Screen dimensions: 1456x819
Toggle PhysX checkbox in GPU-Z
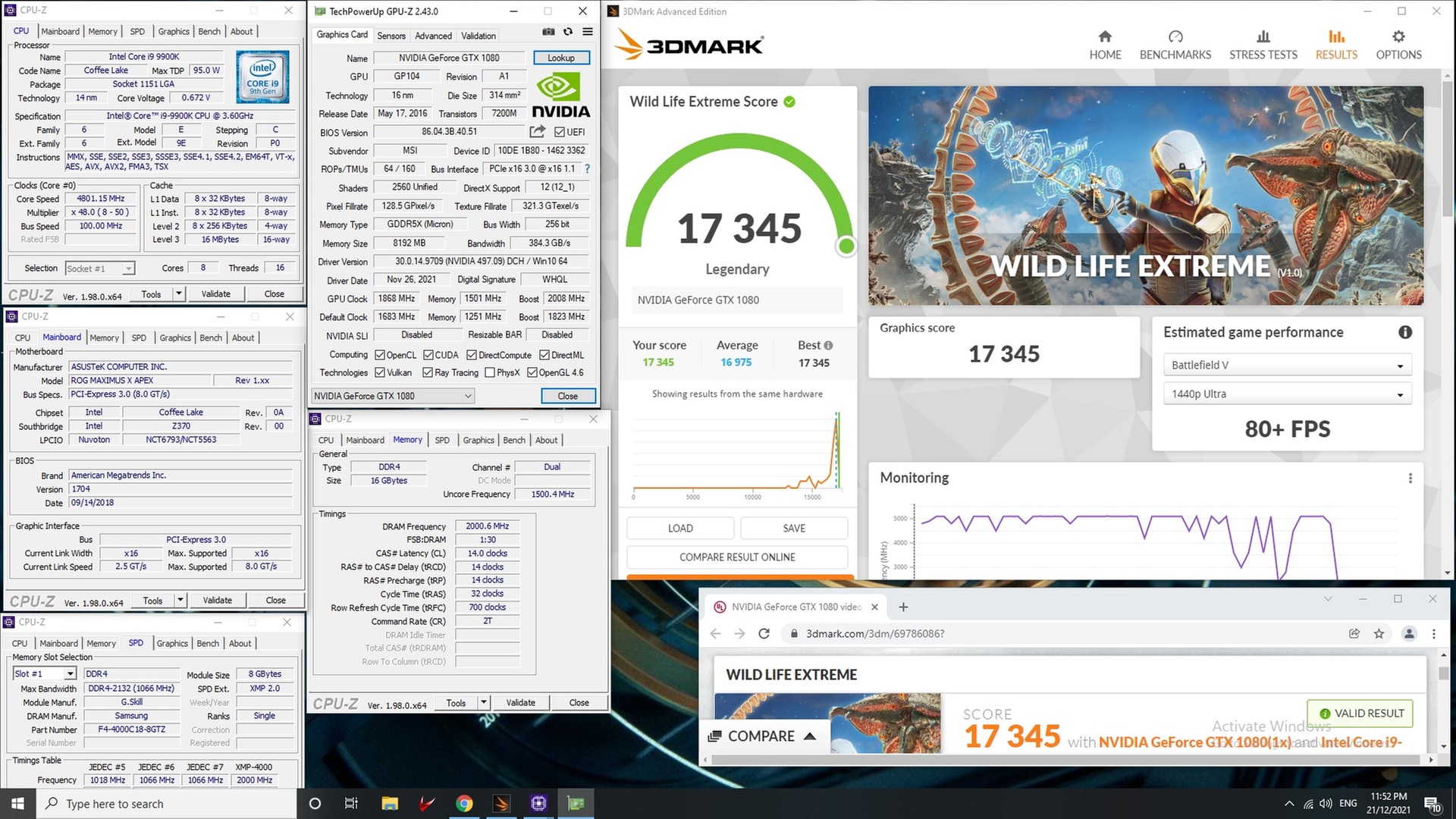pos(490,372)
